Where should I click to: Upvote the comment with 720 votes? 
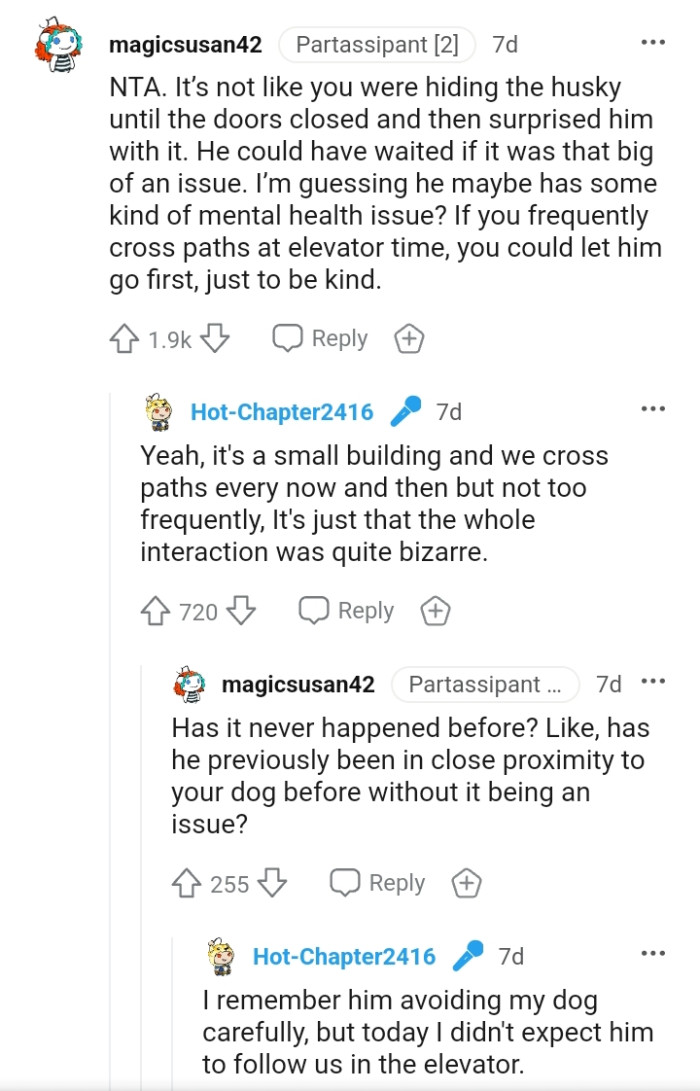click(157, 610)
